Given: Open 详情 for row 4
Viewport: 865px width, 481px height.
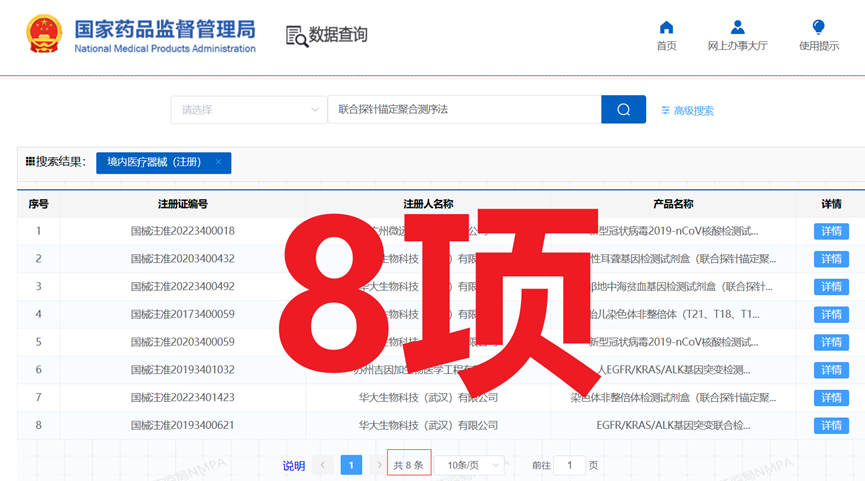Looking at the screenshot, I should click(x=830, y=314).
